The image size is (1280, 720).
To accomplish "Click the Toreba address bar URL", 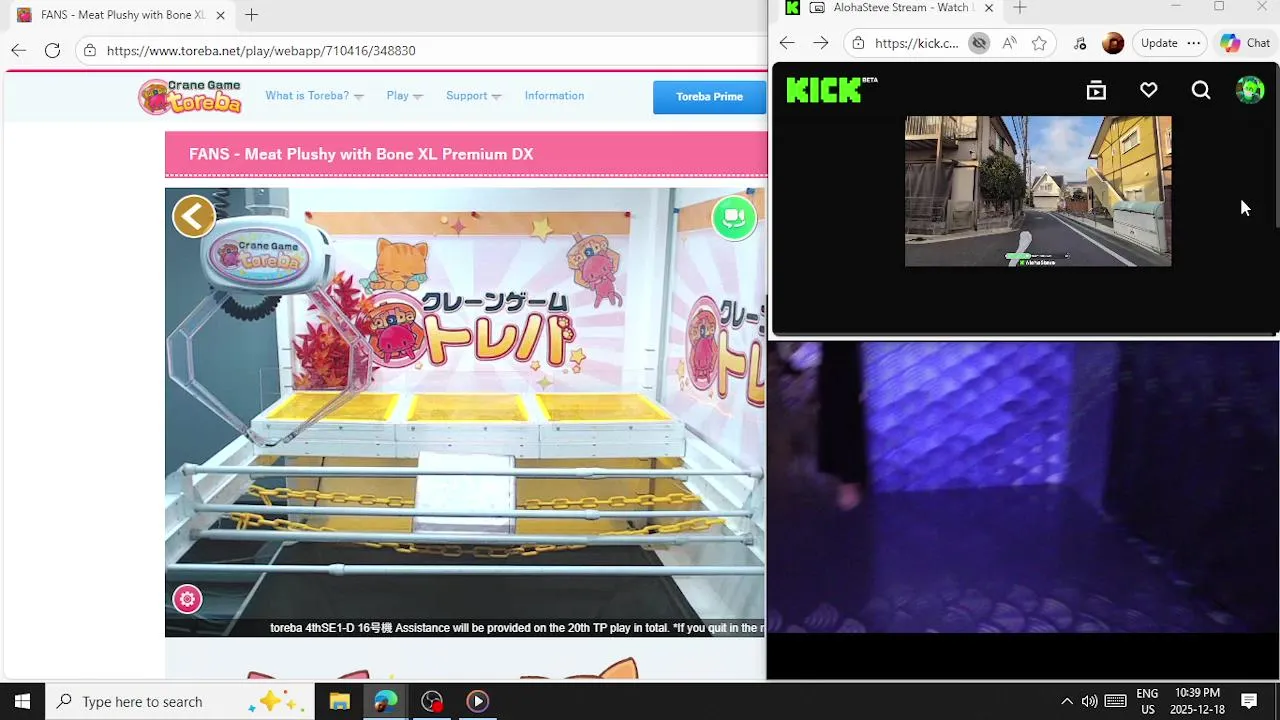I will [261, 50].
